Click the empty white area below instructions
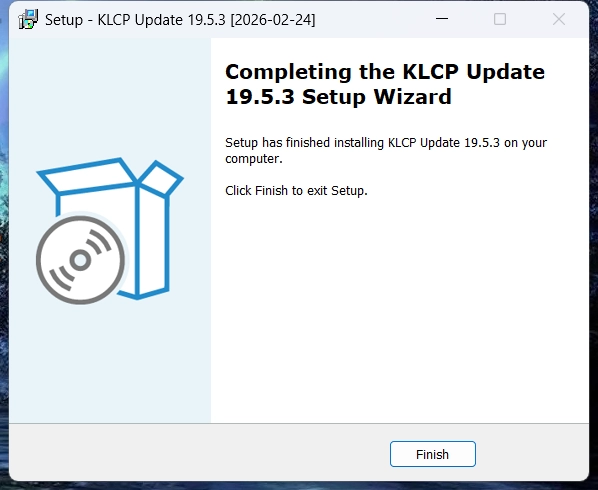 tap(400, 305)
